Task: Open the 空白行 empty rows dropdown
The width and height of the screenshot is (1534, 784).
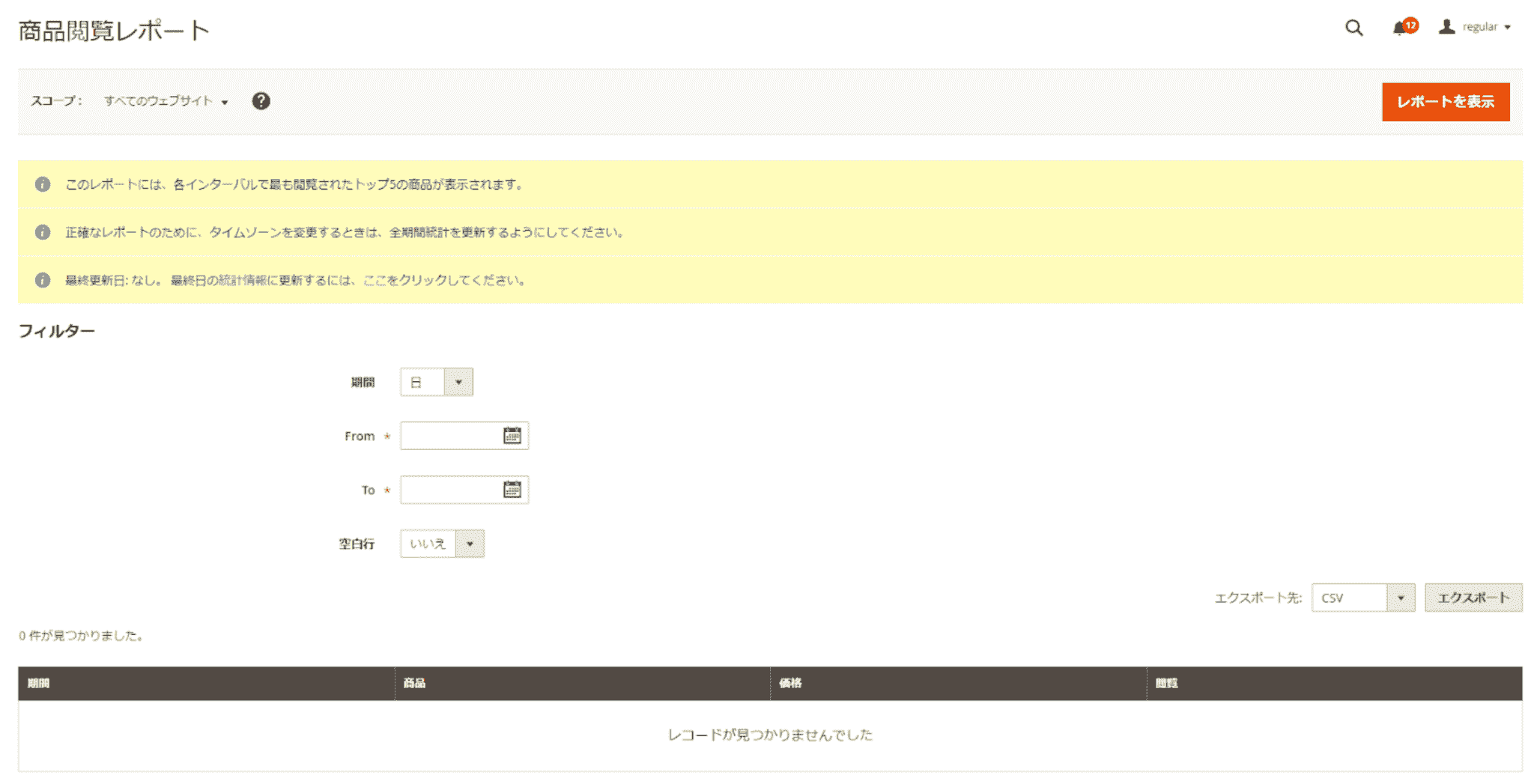Action: [x=442, y=544]
